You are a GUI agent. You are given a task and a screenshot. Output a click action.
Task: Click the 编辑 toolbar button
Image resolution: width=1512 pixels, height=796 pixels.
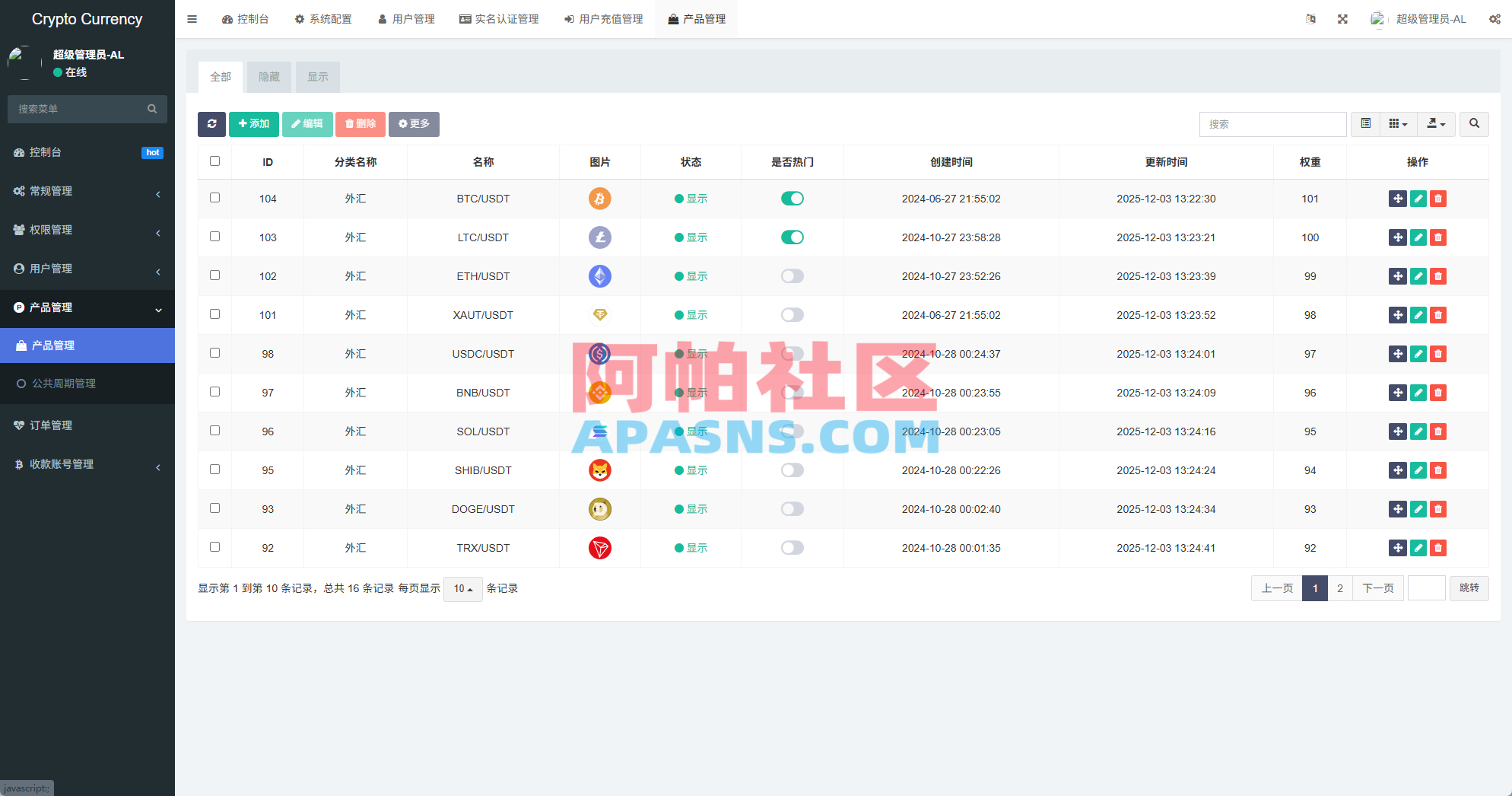307,124
